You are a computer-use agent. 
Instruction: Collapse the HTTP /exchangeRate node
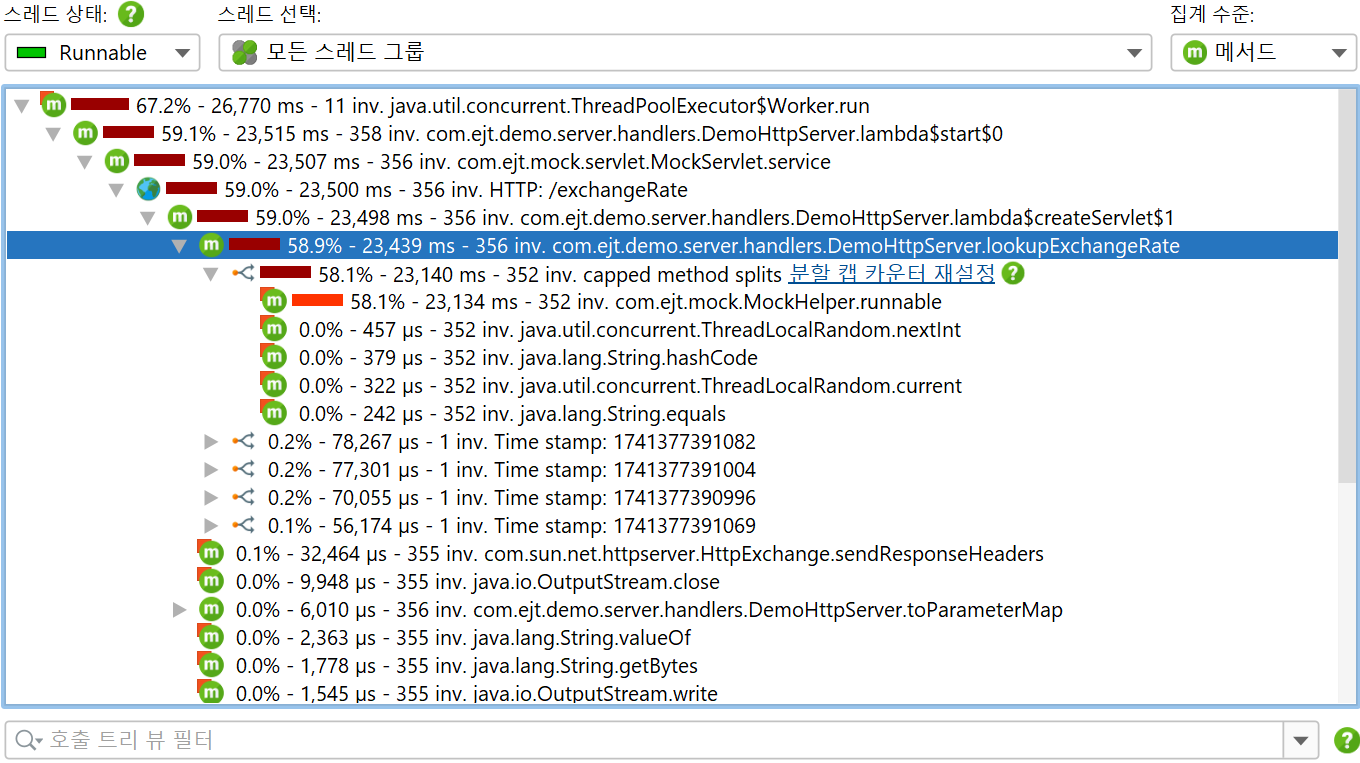(x=117, y=190)
